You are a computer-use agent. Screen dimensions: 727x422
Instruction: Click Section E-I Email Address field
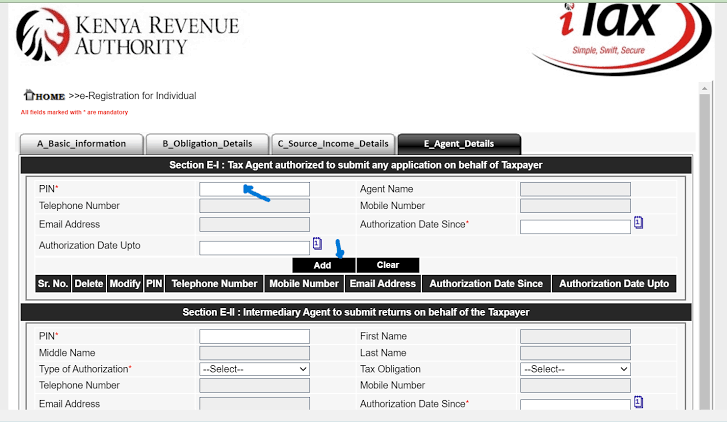coord(255,224)
